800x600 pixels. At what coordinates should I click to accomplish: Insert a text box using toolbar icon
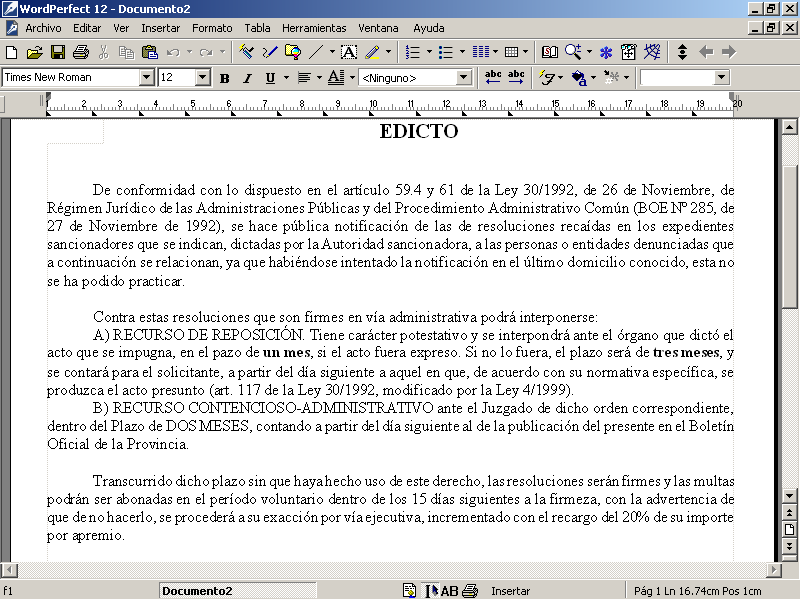pos(350,50)
